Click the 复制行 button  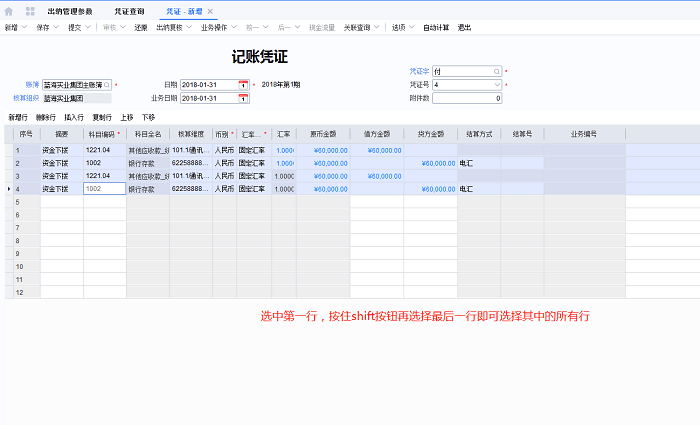102,117
